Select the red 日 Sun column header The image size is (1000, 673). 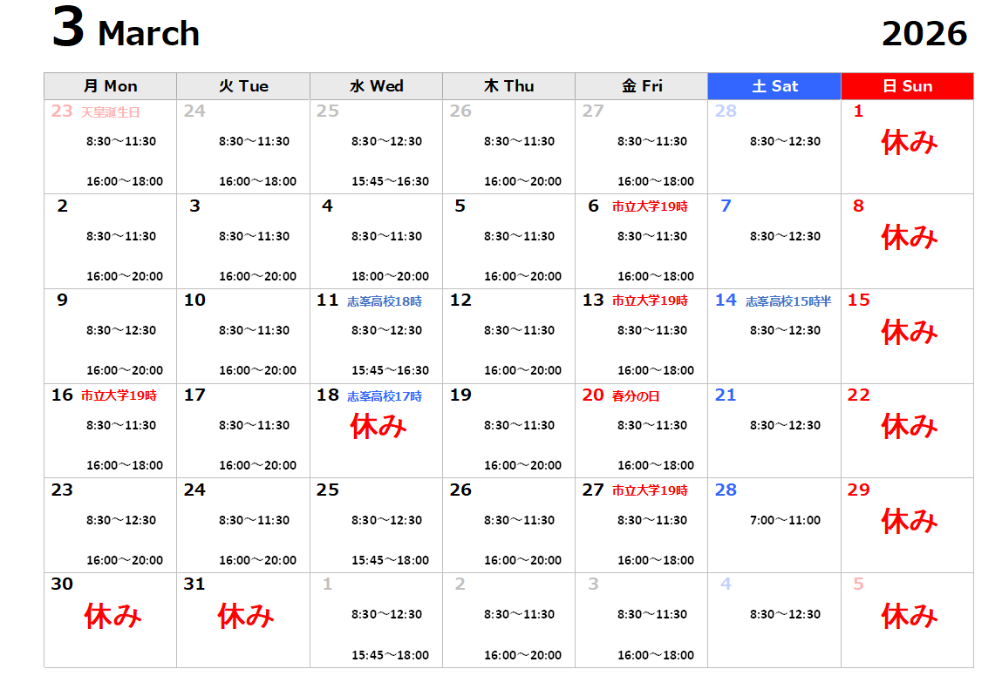(x=906, y=86)
